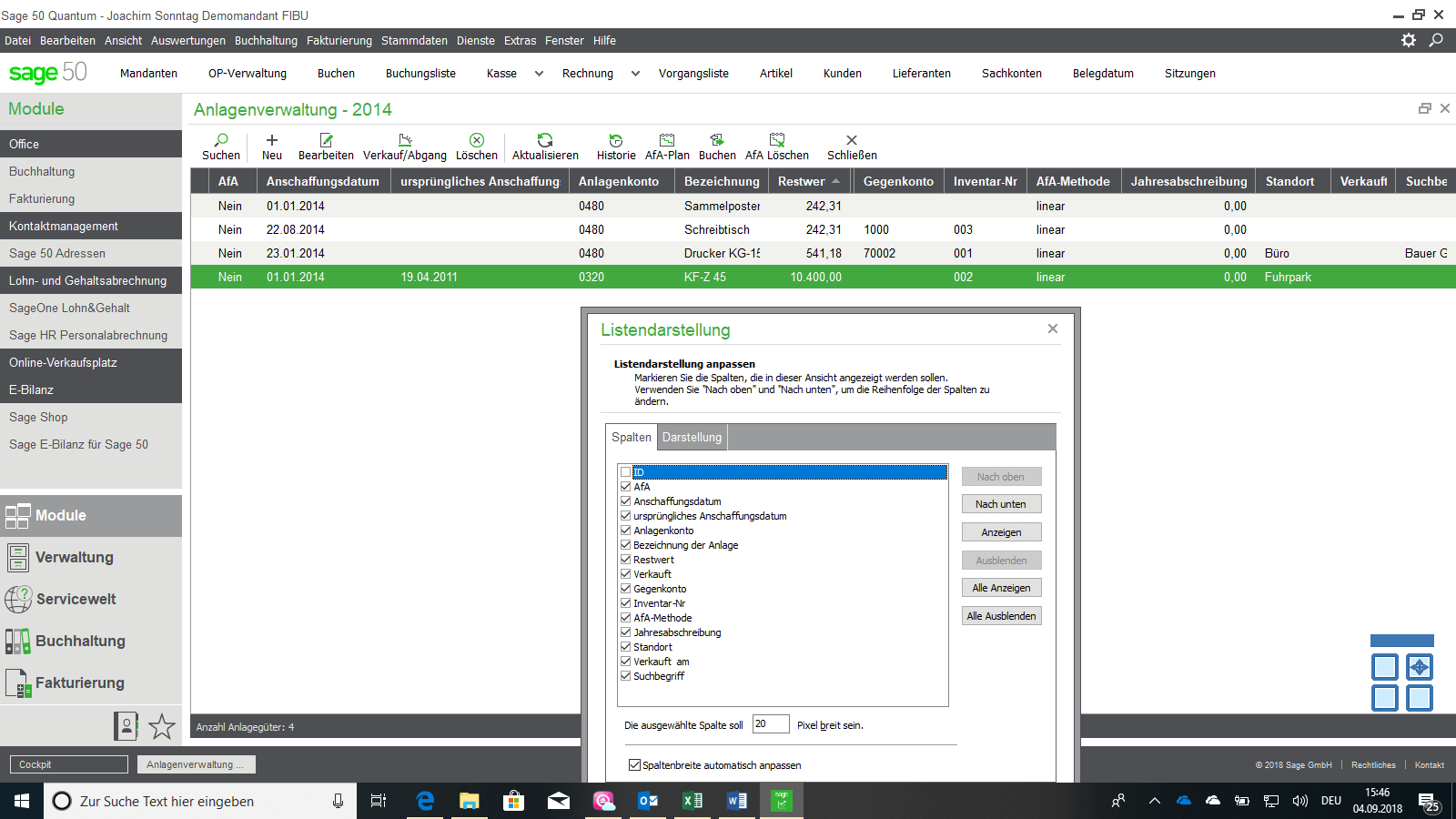Click the Suchen magnifier icon in toolbar
This screenshot has width=1456, height=819.
coord(221,140)
